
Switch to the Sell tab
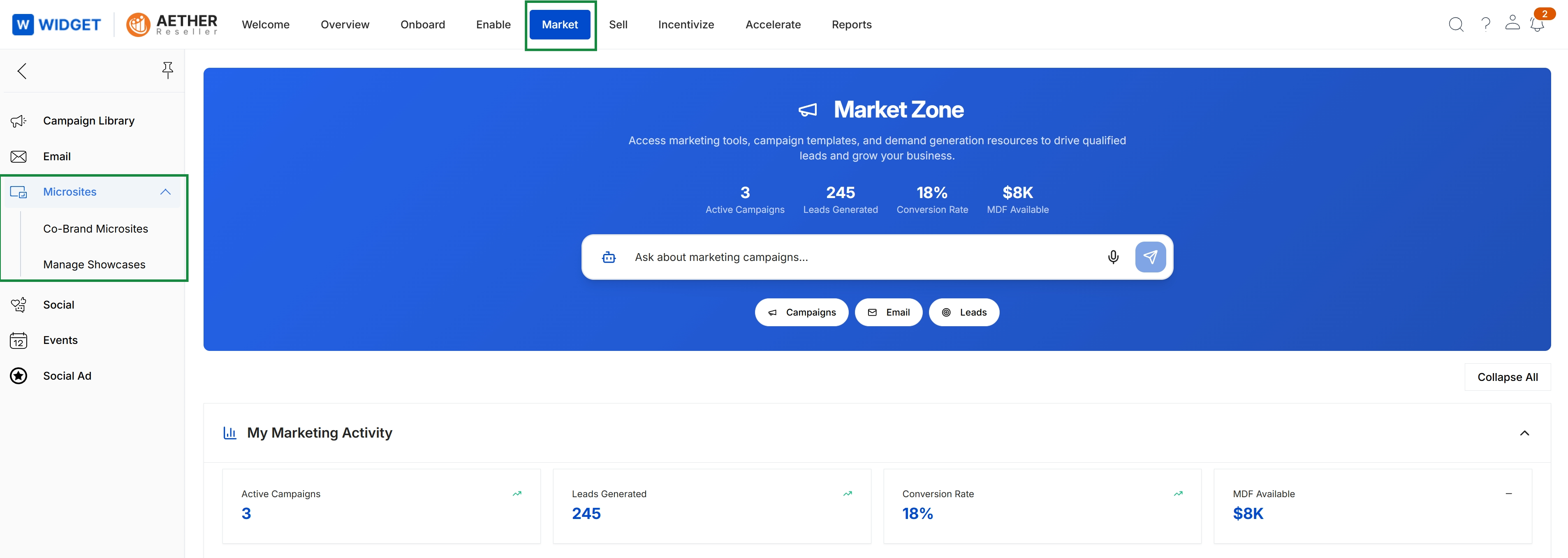click(x=618, y=24)
